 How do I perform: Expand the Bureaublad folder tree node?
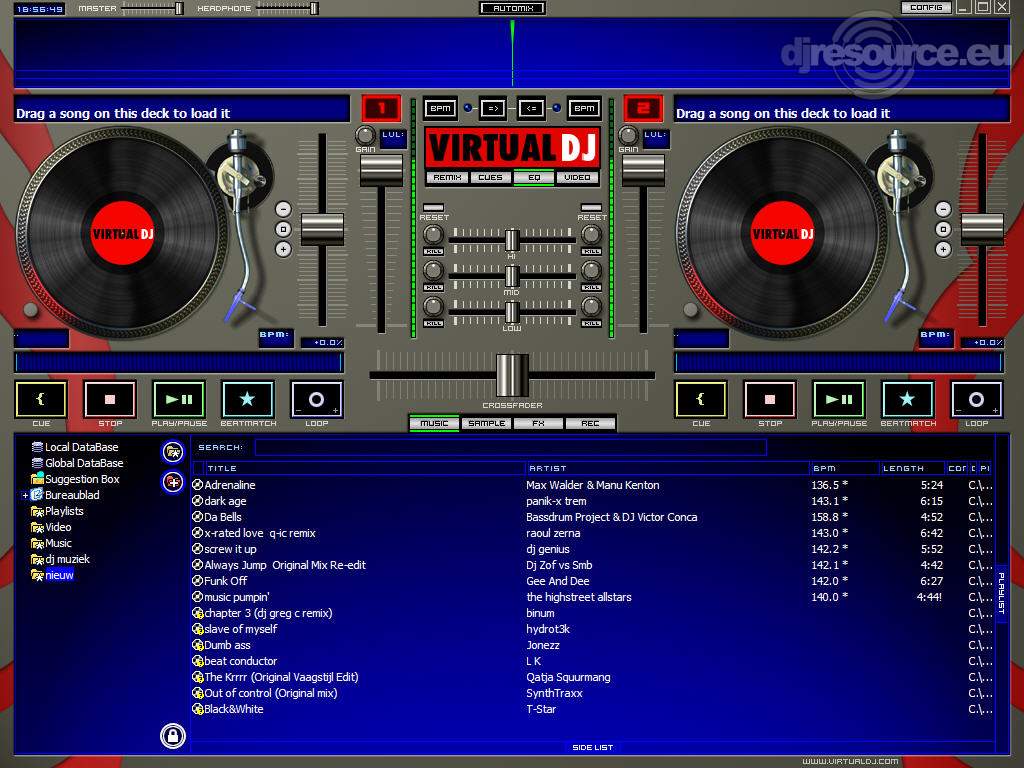25,496
